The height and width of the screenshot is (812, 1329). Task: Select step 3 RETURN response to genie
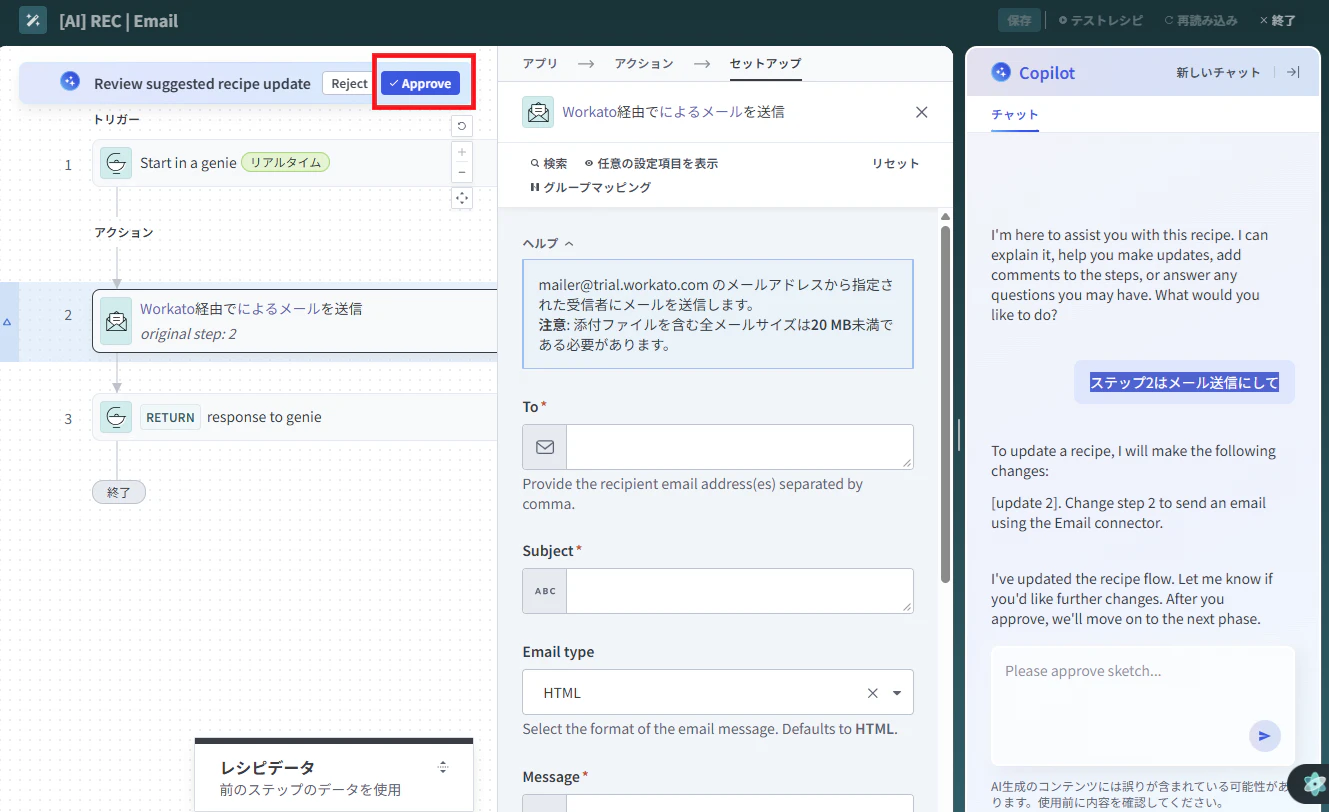coord(295,417)
